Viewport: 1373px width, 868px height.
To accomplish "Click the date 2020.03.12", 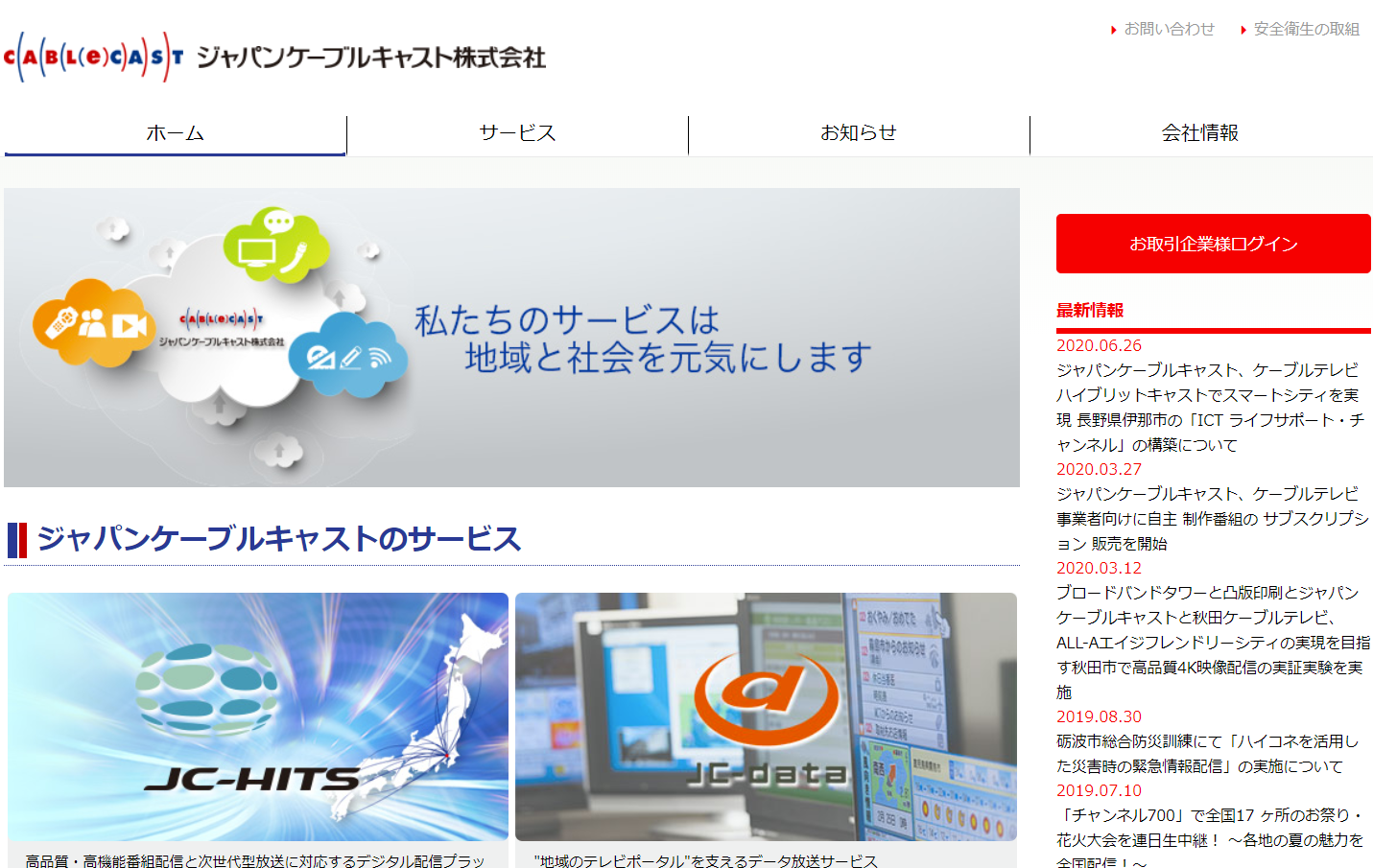I will (x=1099, y=568).
